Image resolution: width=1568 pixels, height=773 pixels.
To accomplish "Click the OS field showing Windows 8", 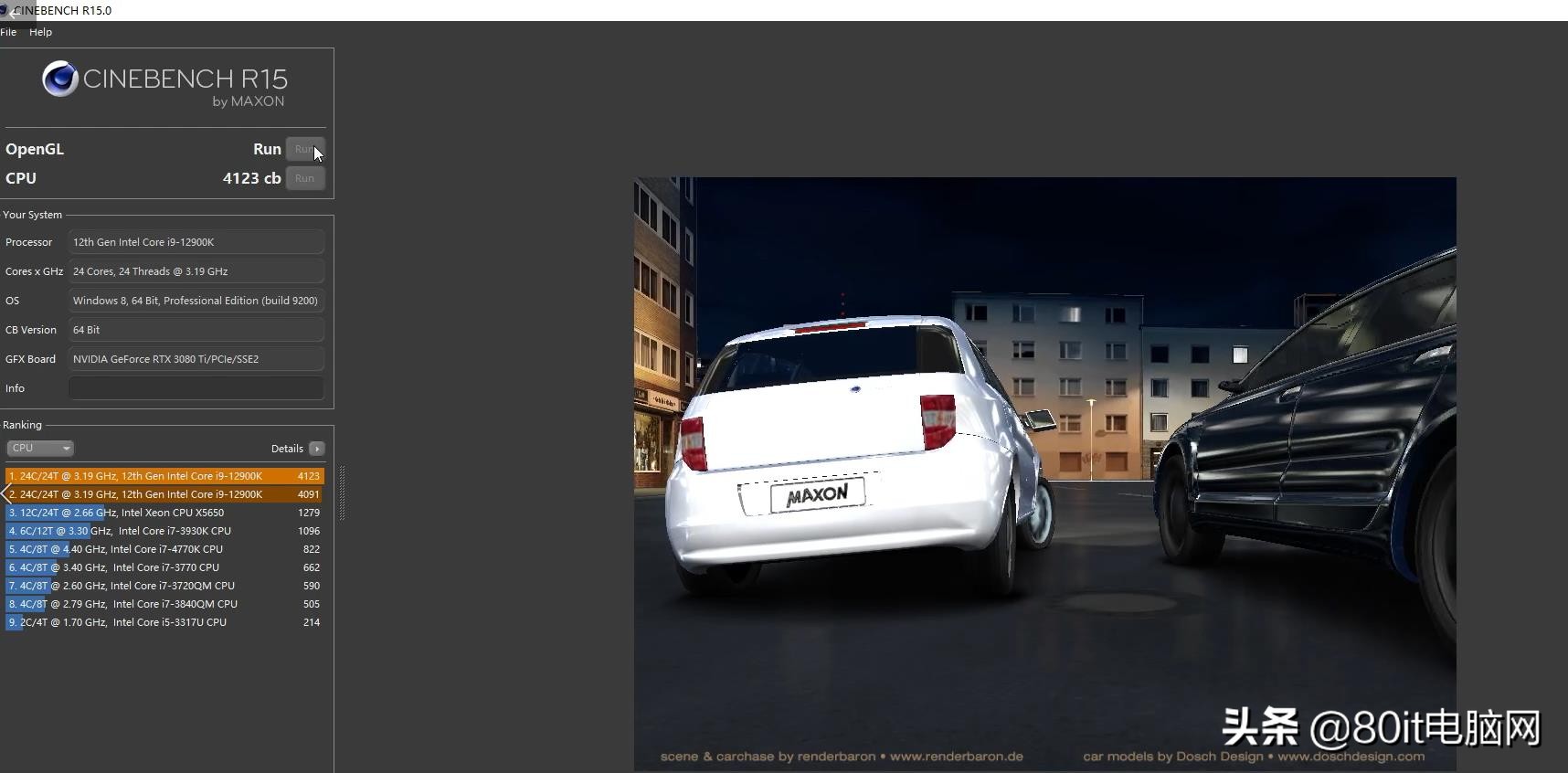I will click(x=196, y=301).
